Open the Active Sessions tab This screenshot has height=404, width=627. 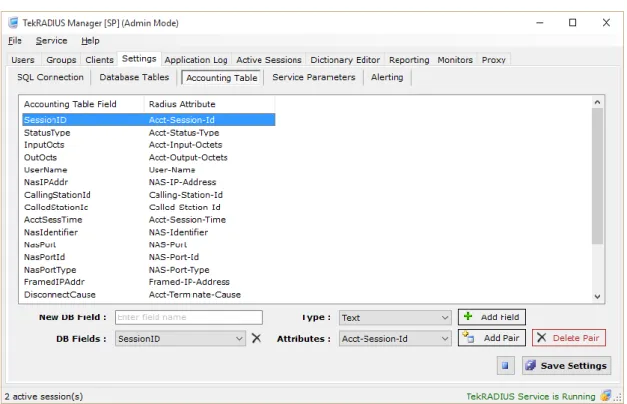269,60
